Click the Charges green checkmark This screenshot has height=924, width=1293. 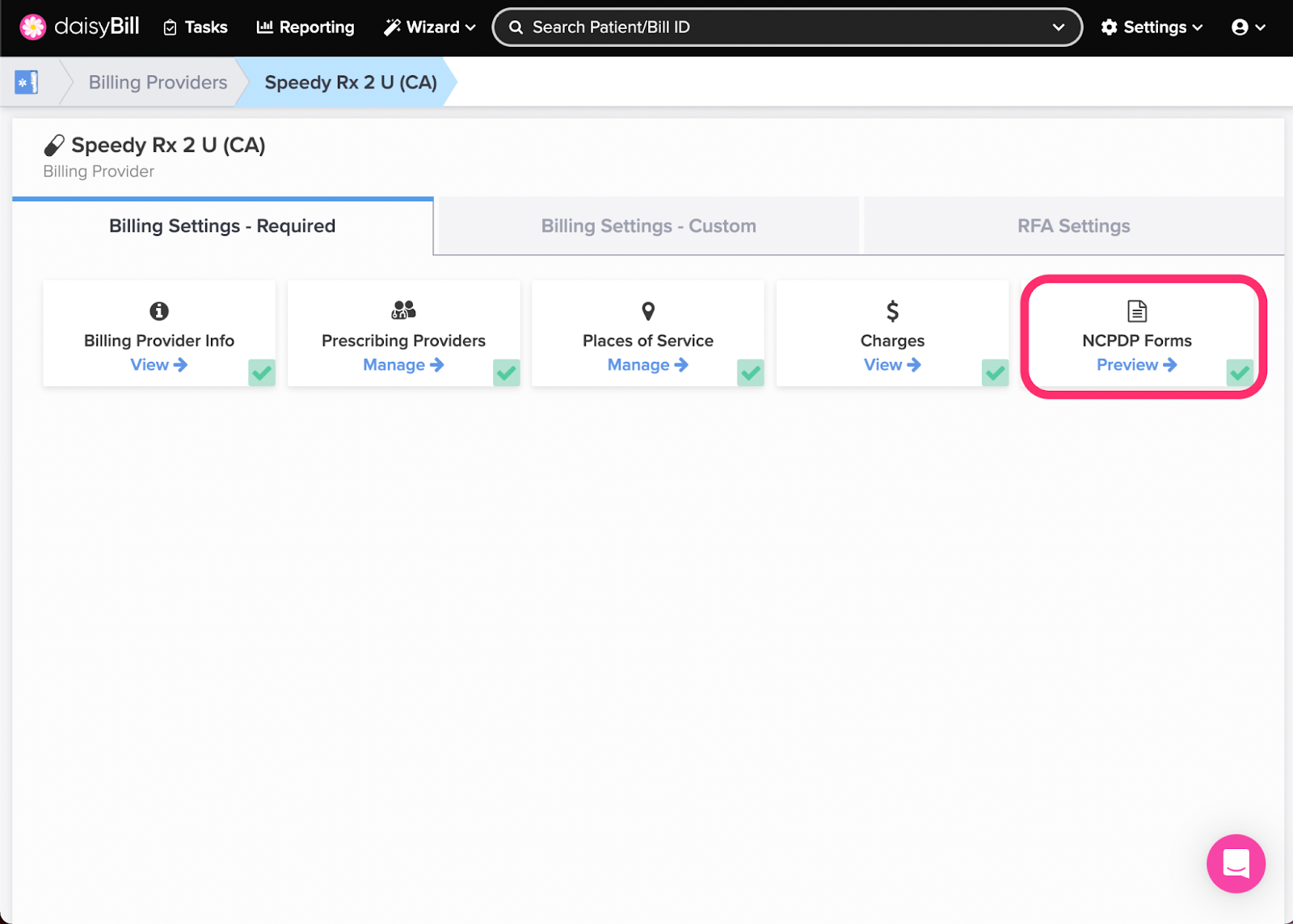click(x=996, y=372)
